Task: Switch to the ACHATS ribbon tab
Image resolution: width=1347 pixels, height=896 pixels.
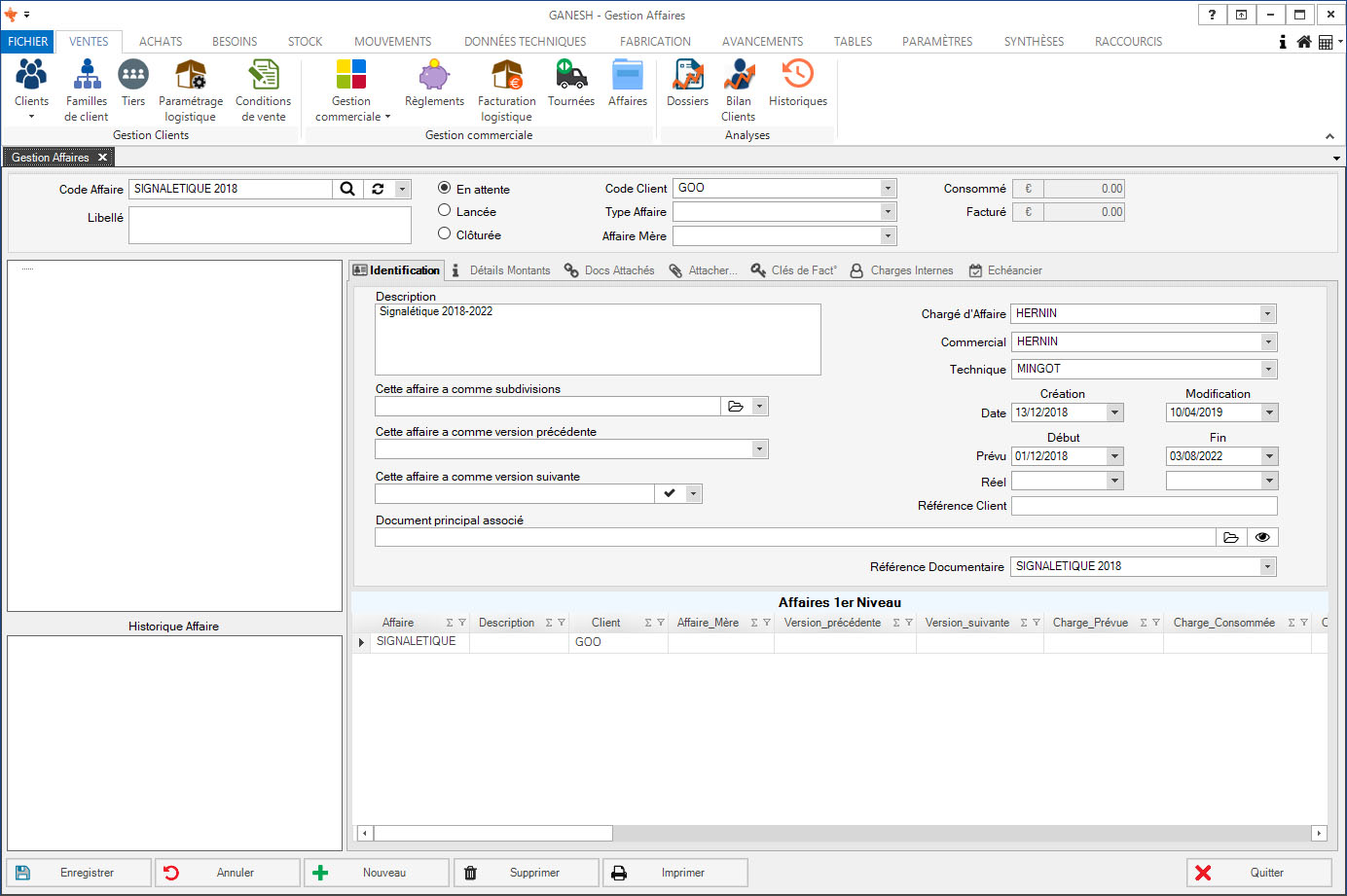Action: [161, 42]
